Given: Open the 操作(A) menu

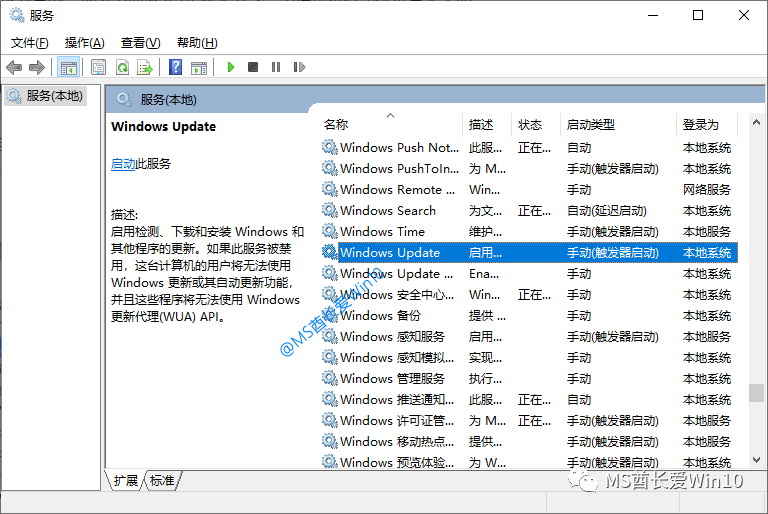Looking at the screenshot, I should point(85,43).
